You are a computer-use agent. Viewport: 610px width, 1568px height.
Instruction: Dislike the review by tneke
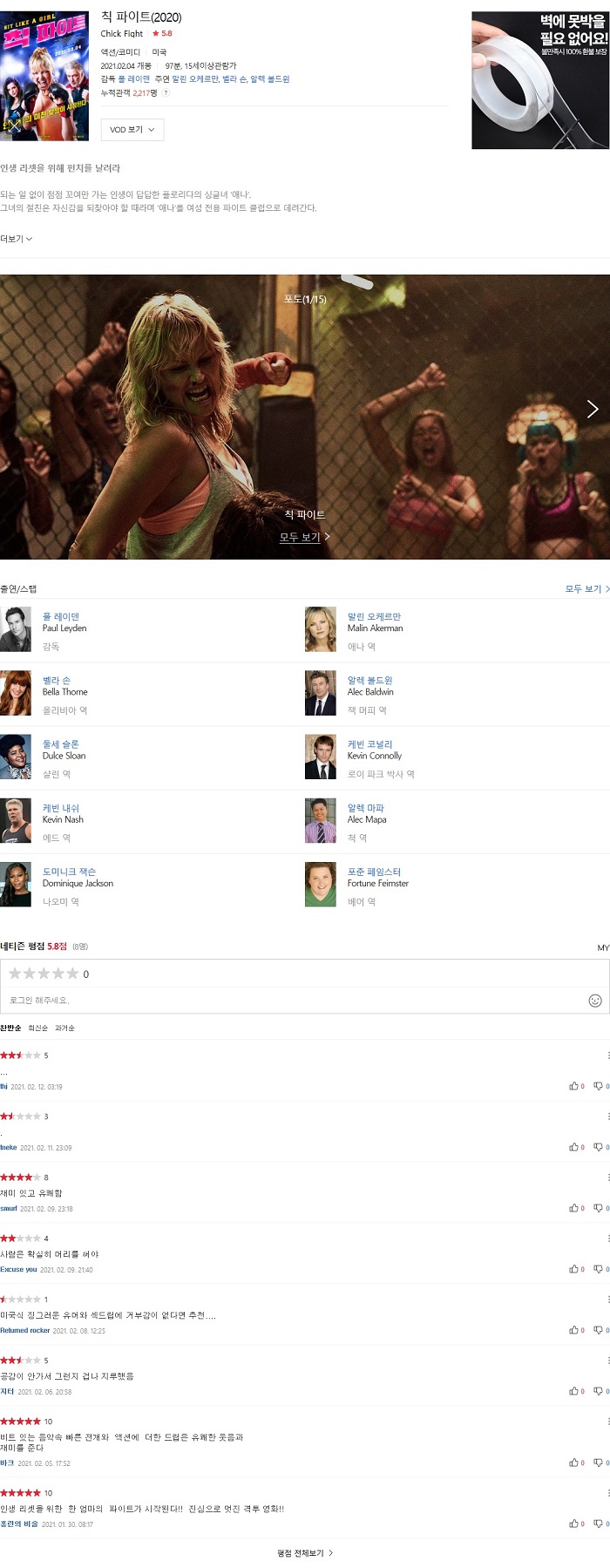(x=600, y=1147)
